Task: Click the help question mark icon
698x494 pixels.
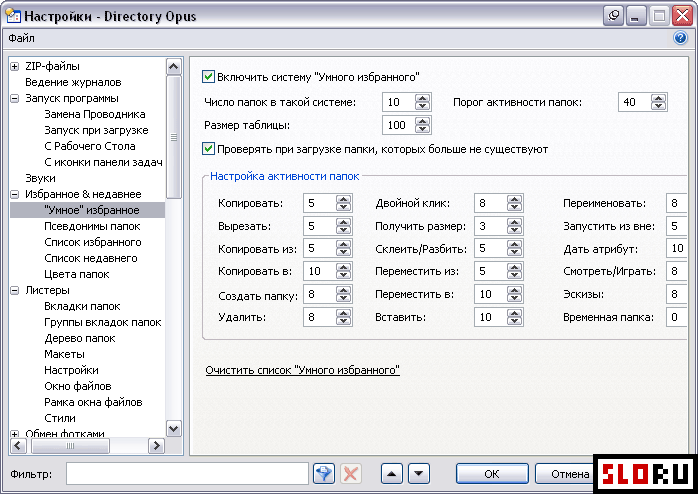Action: pyautogui.click(x=680, y=38)
